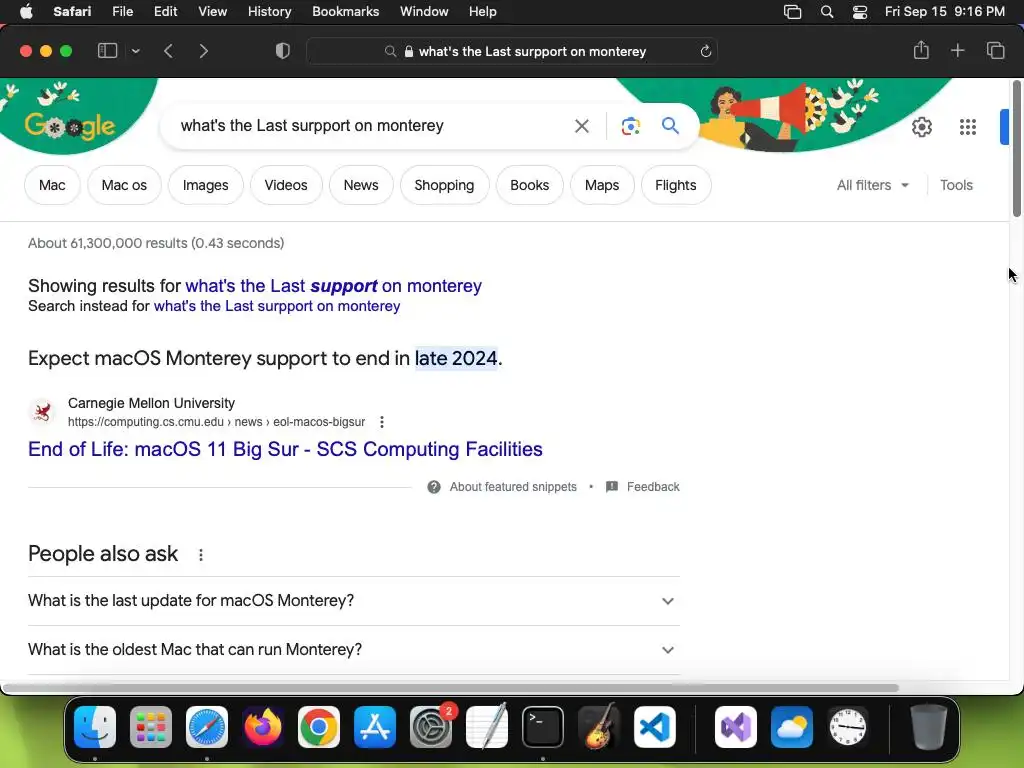Screen dimensions: 1024x768
Task: Open TextEdit from the Dock
Action: (x=487, y=727)
